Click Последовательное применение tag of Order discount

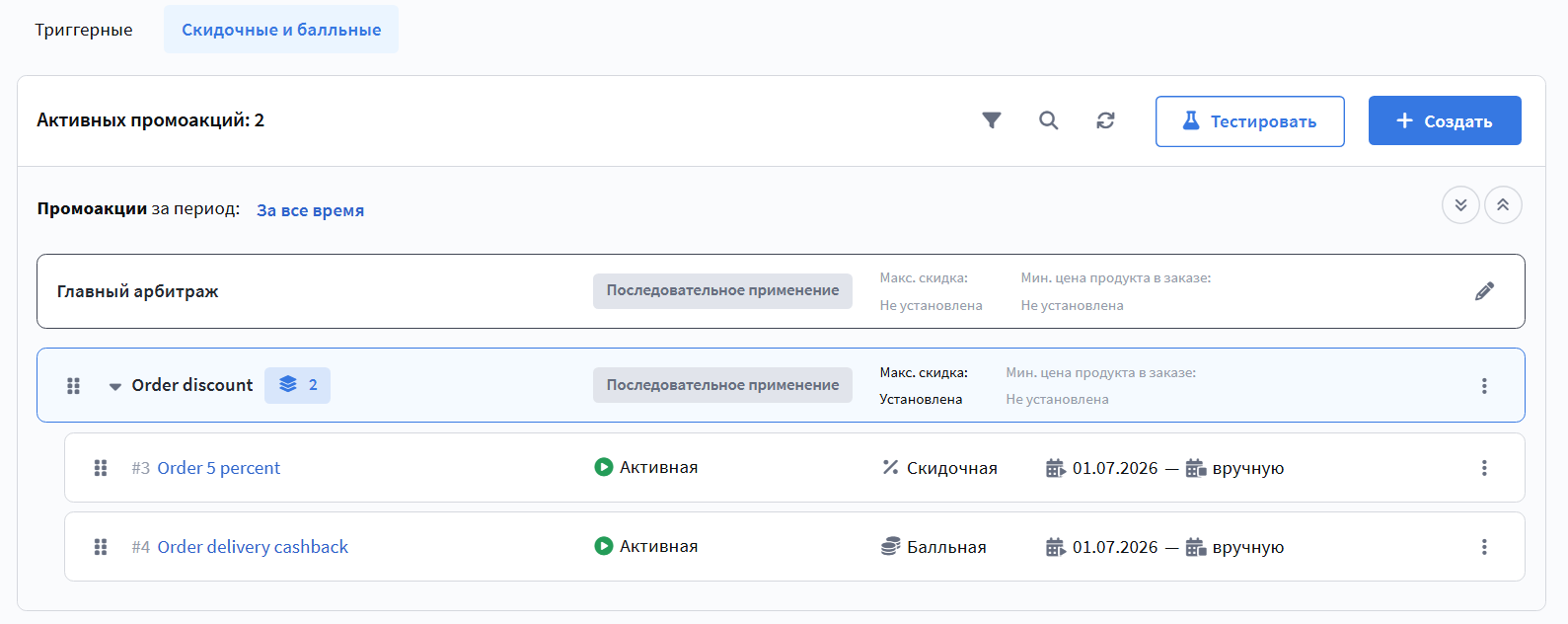coord(722,385)
